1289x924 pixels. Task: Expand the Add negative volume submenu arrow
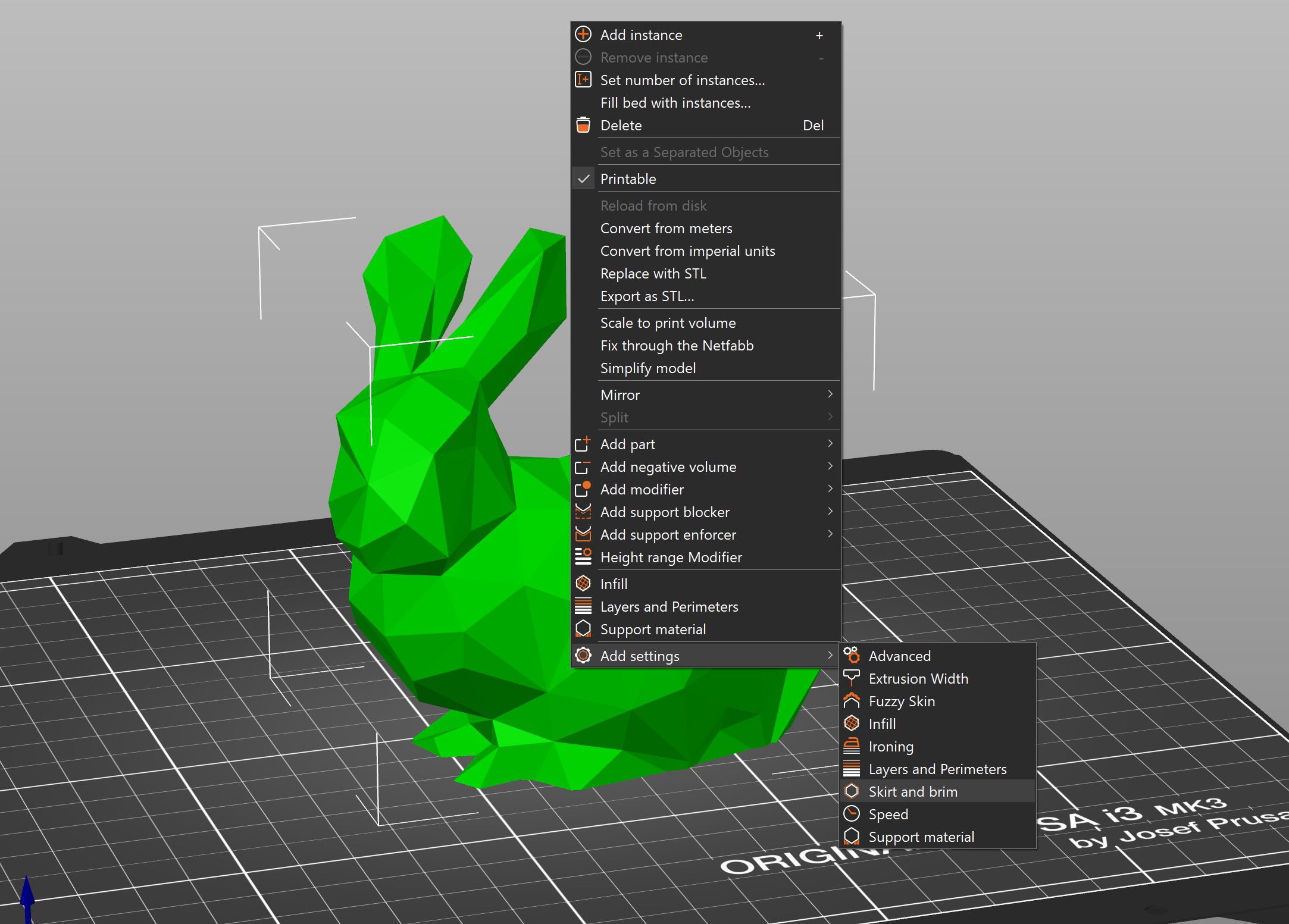pos(830,466)
